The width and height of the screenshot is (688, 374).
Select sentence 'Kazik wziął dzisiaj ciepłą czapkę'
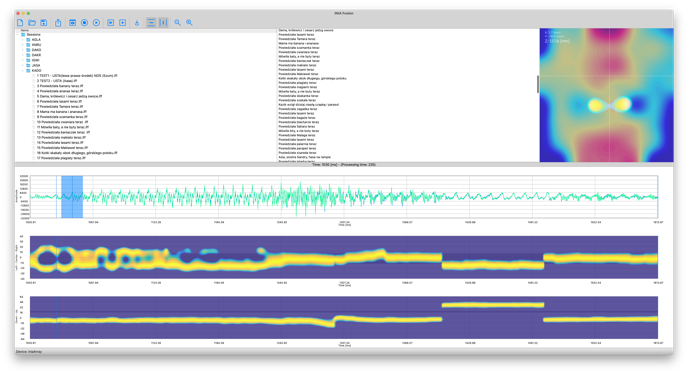tap(308, 104)
